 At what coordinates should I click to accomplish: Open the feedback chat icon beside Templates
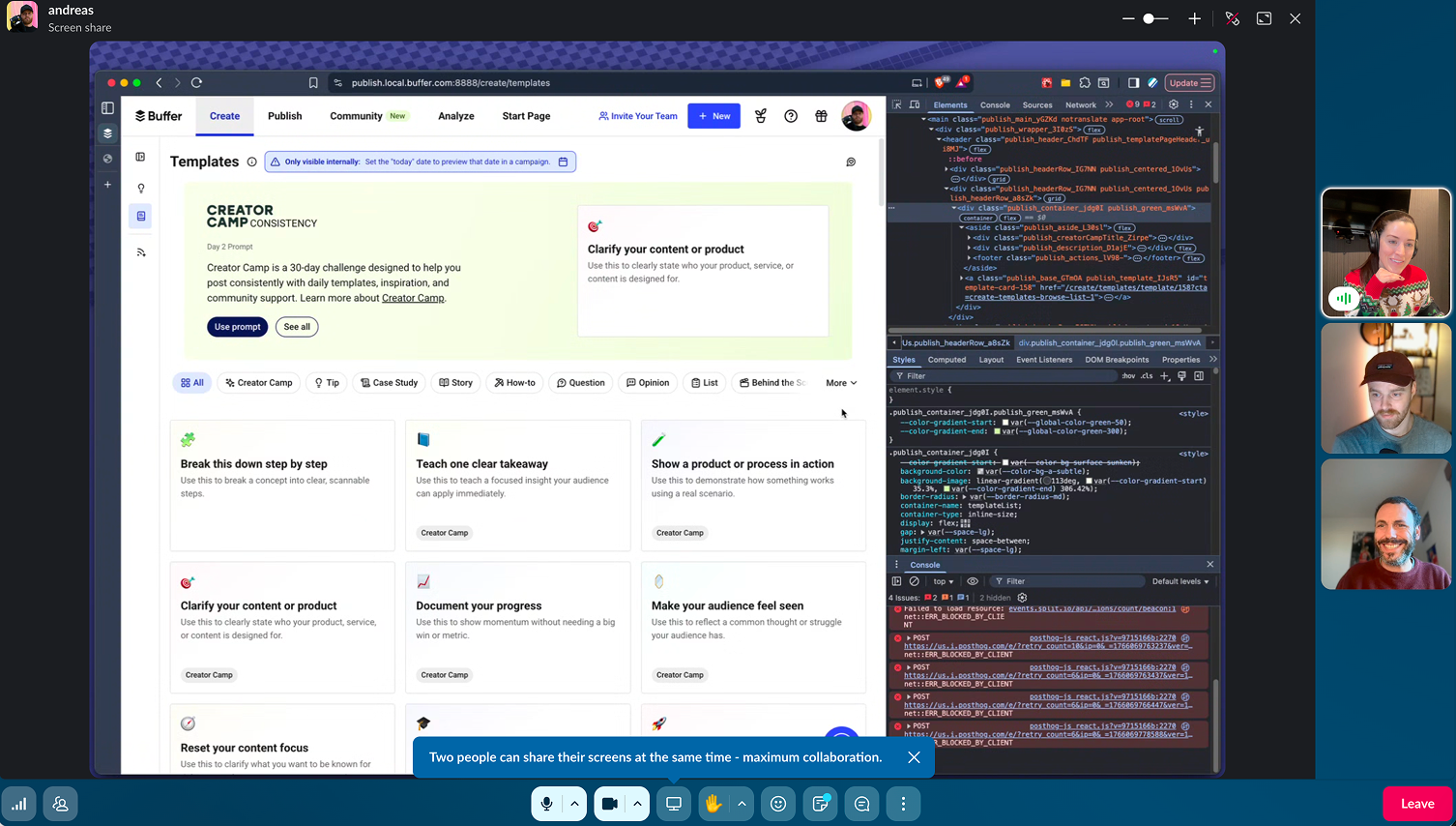[x=851, y=162]
